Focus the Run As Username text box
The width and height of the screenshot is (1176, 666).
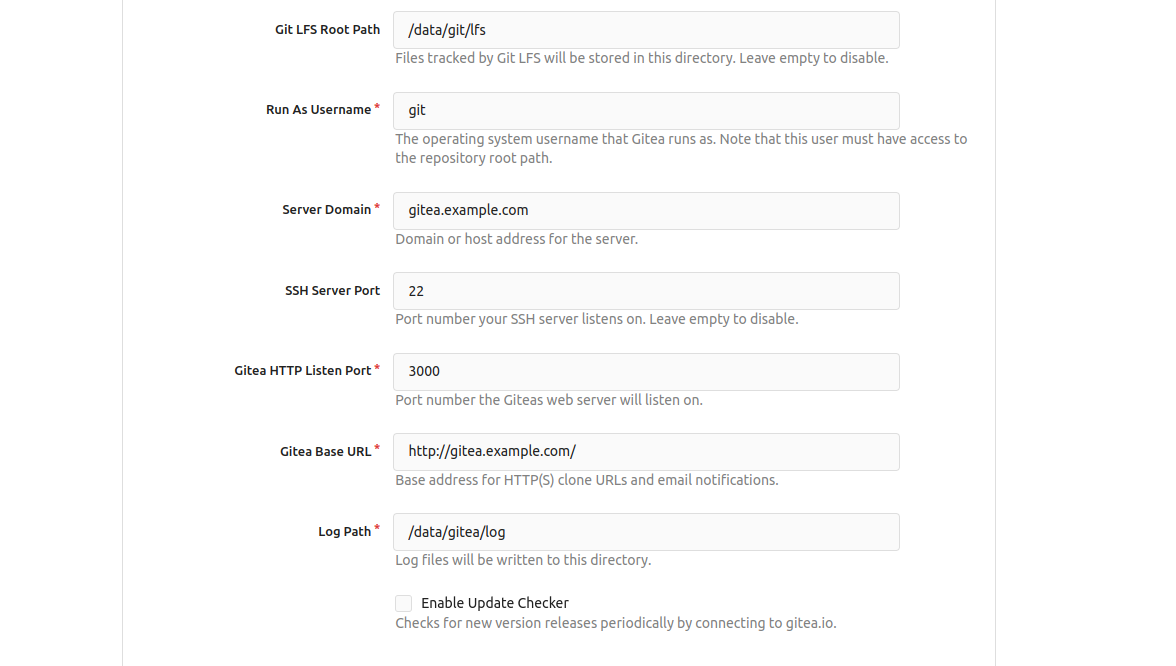click(x=646, y=110)
